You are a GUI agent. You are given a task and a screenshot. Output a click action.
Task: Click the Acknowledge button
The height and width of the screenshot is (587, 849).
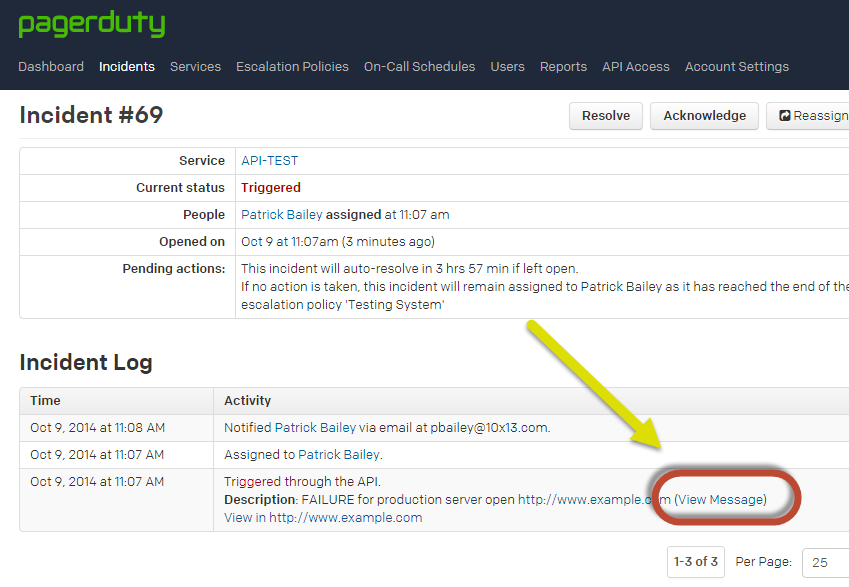point(704,115)
